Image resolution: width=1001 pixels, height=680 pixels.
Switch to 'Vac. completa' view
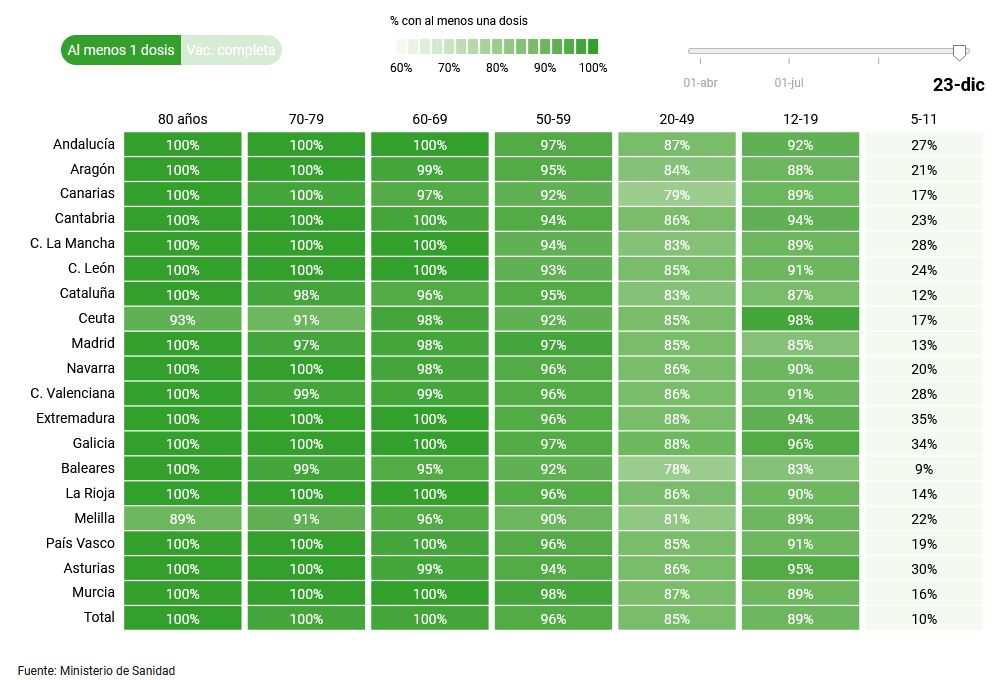point(231,50)
